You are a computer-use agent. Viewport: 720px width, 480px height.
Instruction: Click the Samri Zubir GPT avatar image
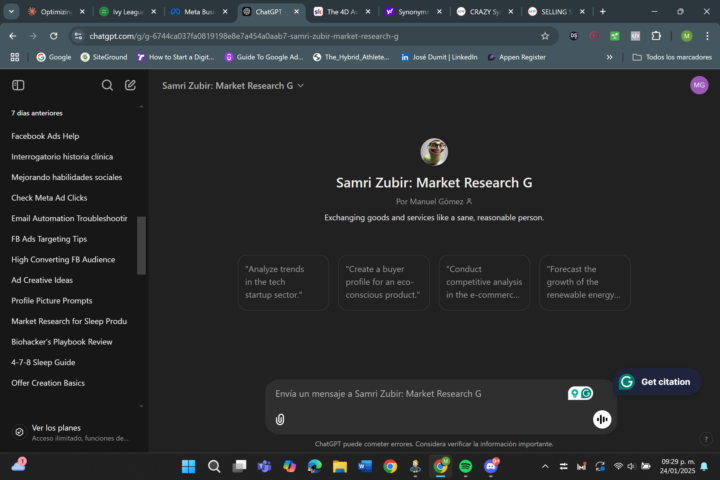coord(434,152)
